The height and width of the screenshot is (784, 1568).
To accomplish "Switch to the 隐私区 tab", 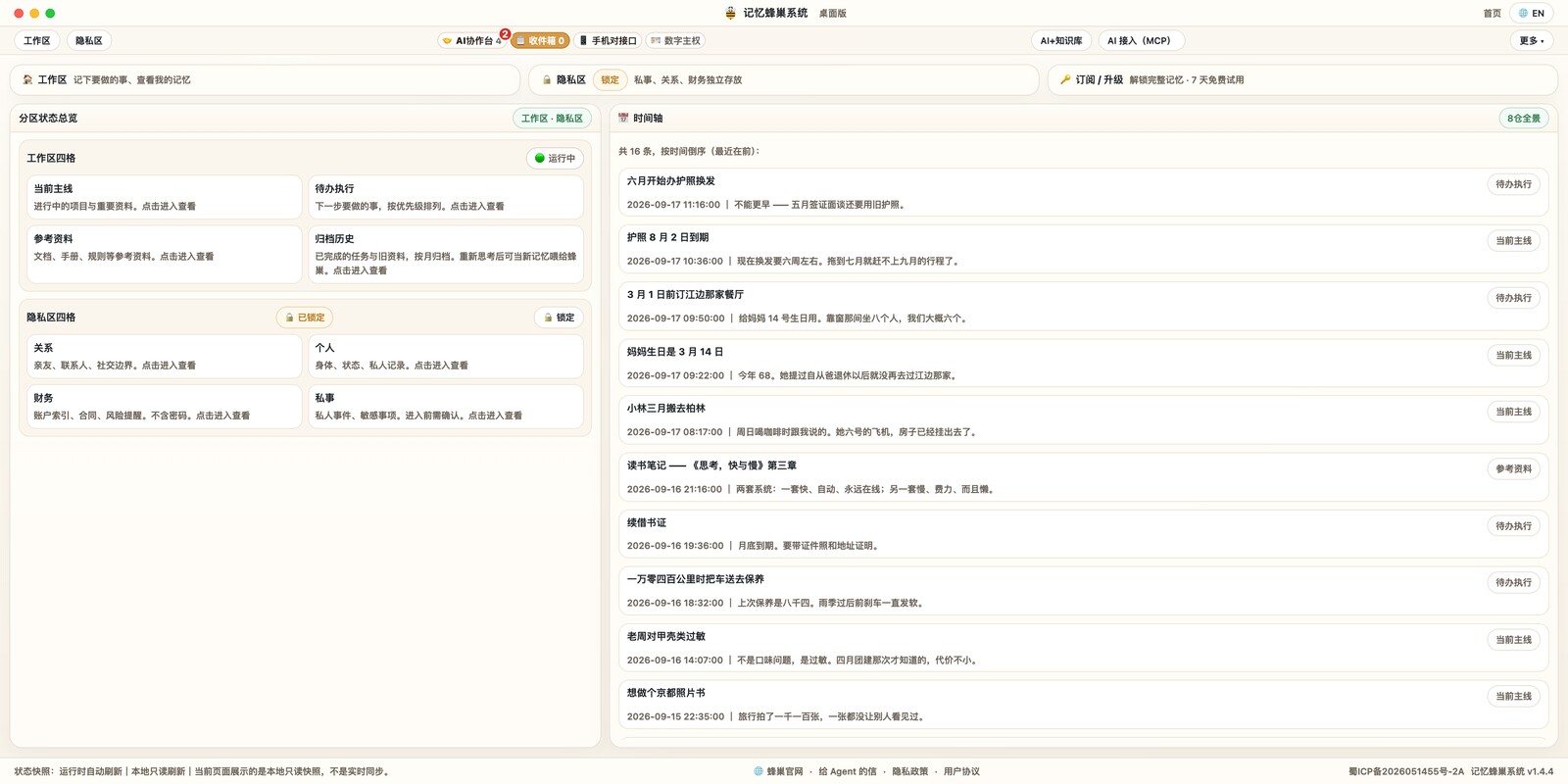I will click(x=89, y=41).
